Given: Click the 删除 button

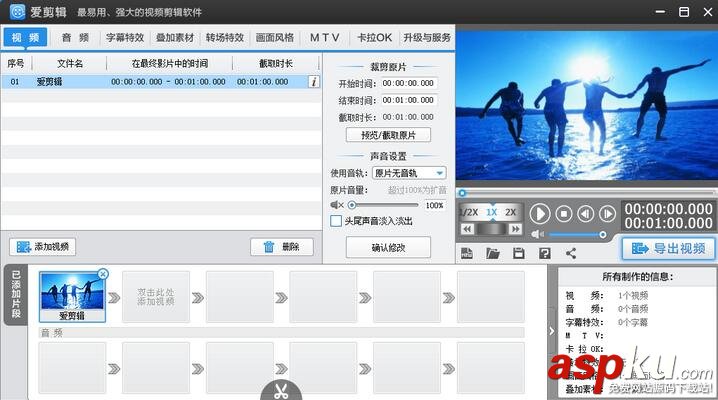Looking at the screenshot, I should click(282, 247).
